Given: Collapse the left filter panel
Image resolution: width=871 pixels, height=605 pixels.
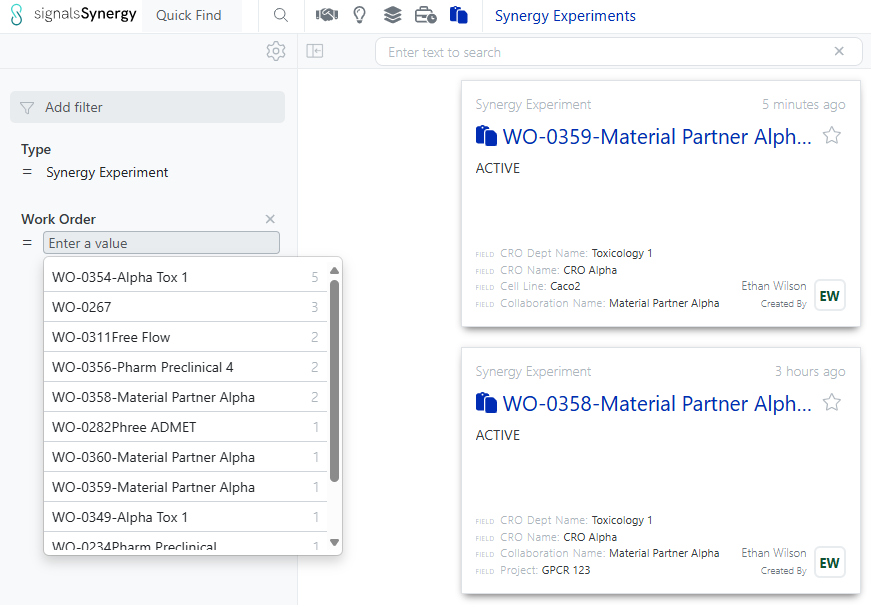Looking at the screenshot, I should click(314, 51).
